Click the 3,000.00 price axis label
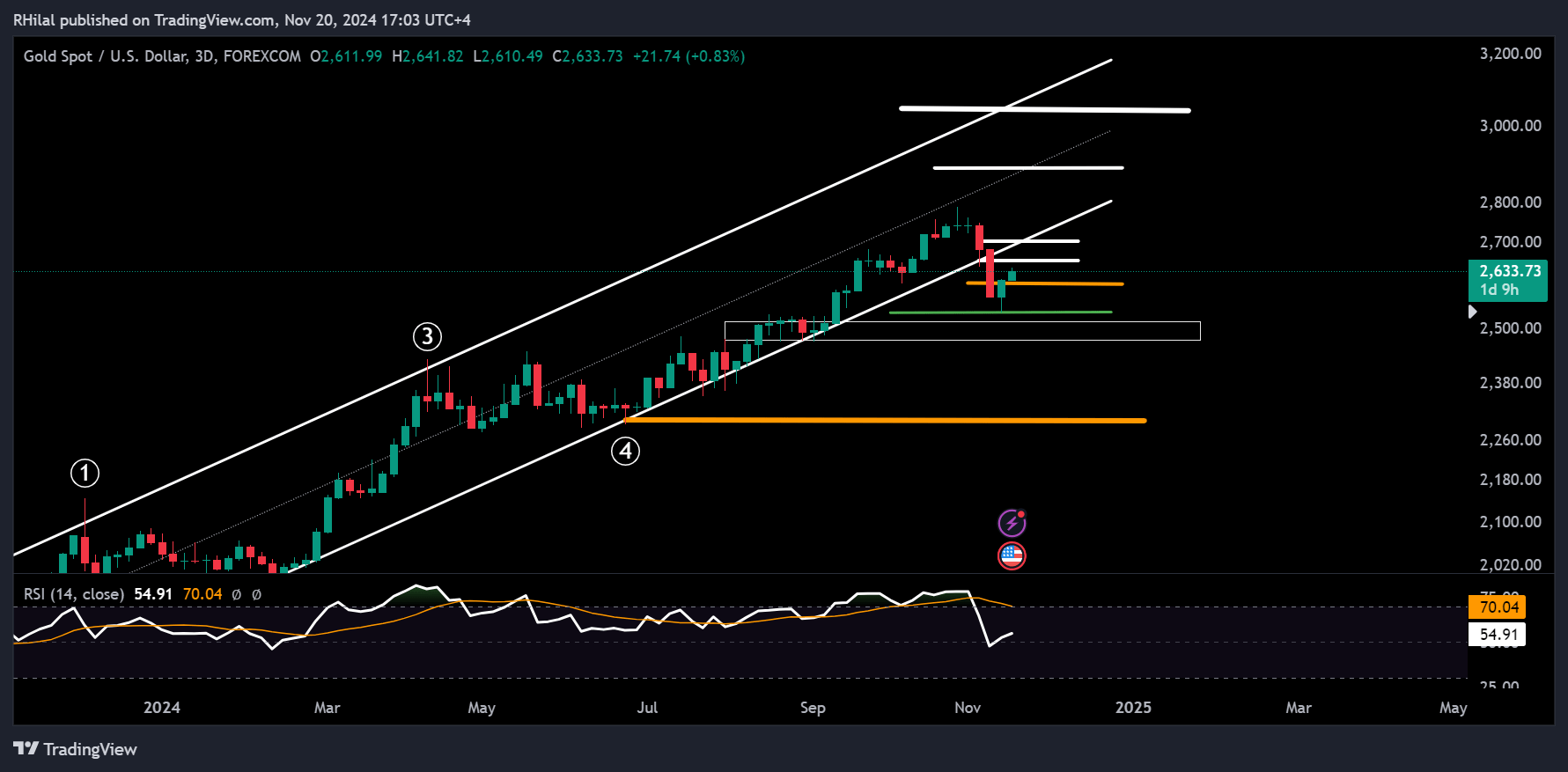This screenshot has height=772, width=1568. [1510, 126]
